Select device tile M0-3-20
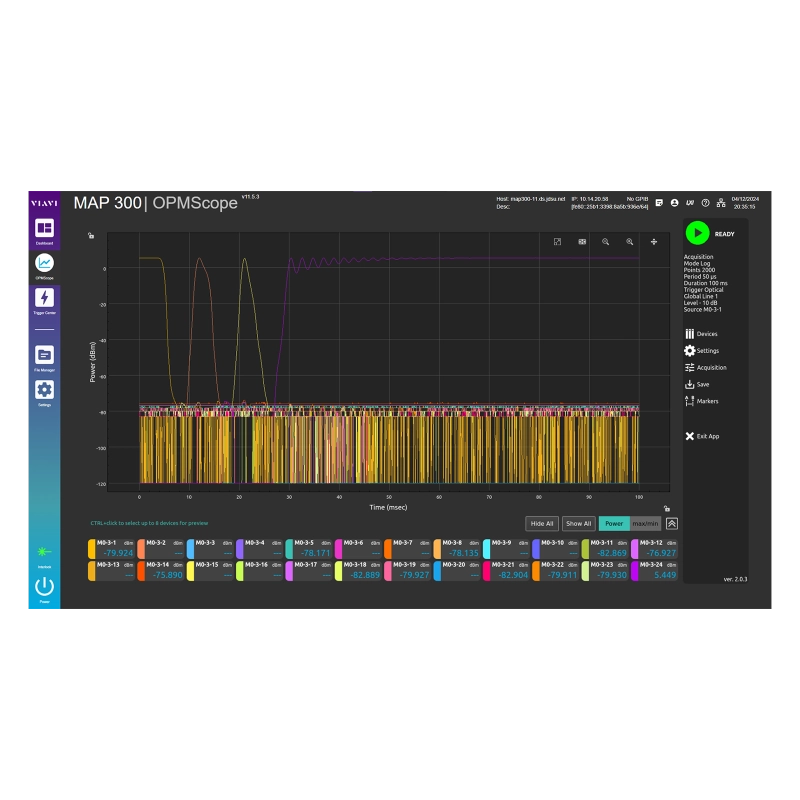Viewport: 800px width, 800px height. pos(457,570)
